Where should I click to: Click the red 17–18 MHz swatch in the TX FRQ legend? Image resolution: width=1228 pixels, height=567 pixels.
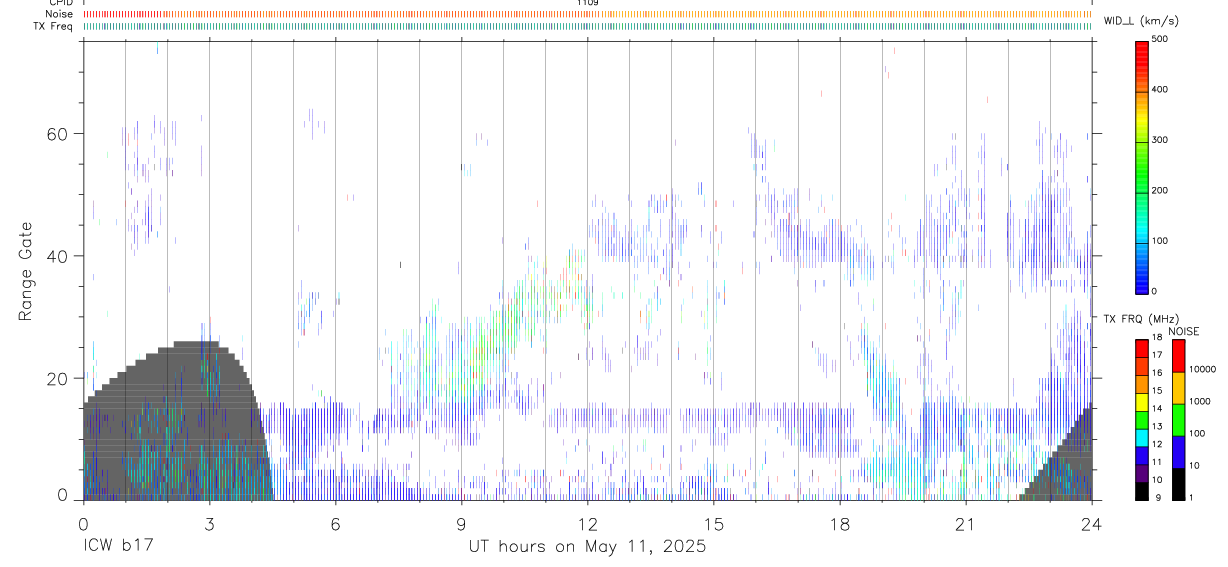(1142, 347)
